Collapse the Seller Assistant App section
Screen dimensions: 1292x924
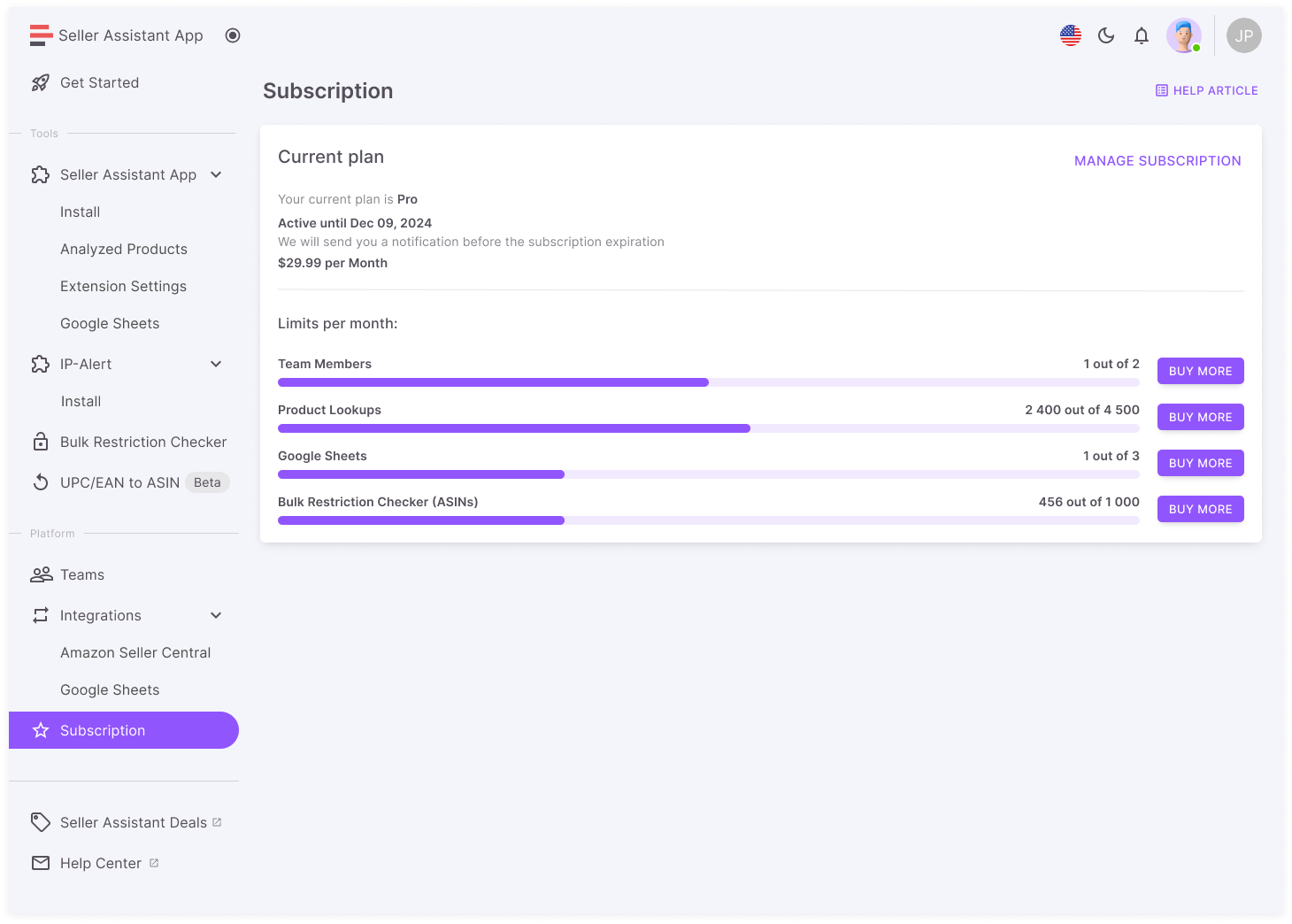[x=216, y=174]
